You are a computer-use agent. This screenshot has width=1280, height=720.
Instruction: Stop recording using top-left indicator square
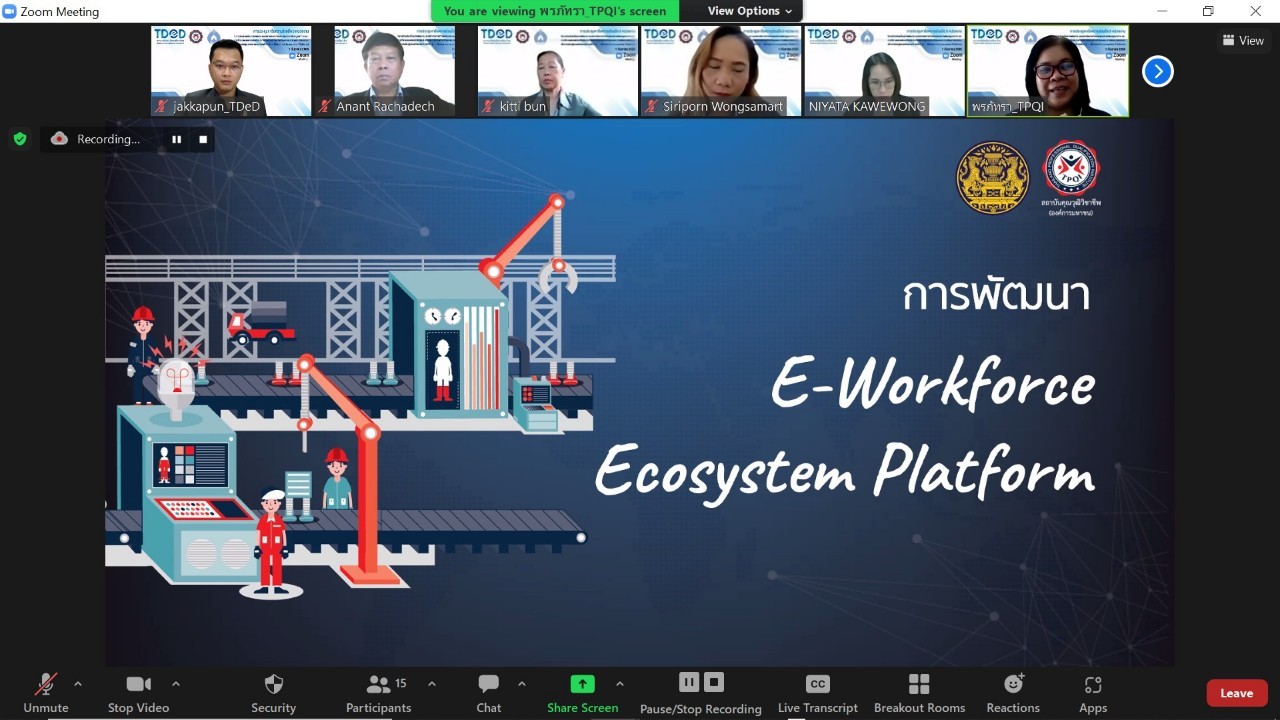(203, 140)
